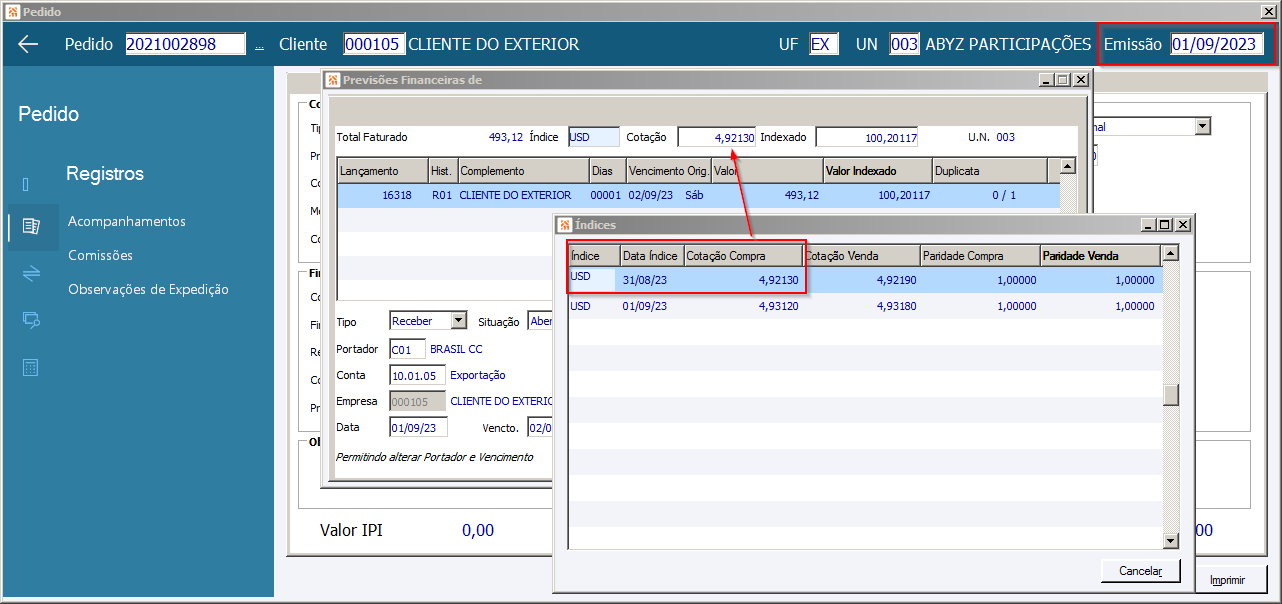This screenshot has width=1282, height=604.
Task: Edit the Pedido number field
Action: [185, 44]
